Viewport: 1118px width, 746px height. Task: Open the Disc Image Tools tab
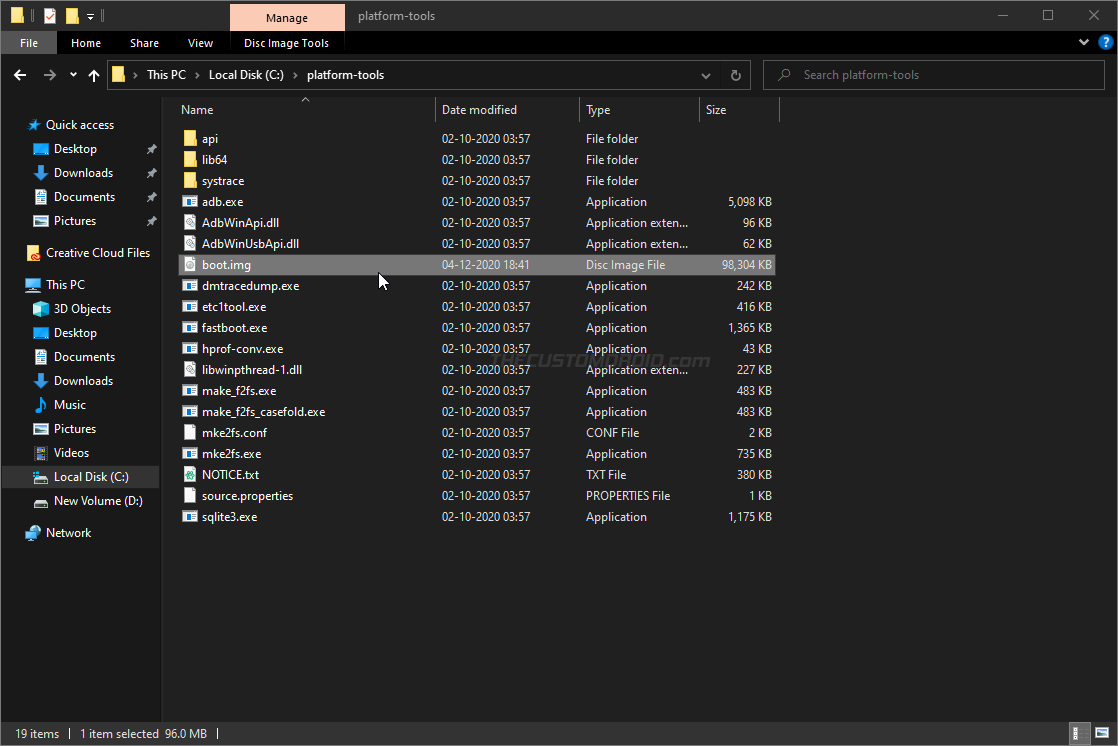[286, 43]
